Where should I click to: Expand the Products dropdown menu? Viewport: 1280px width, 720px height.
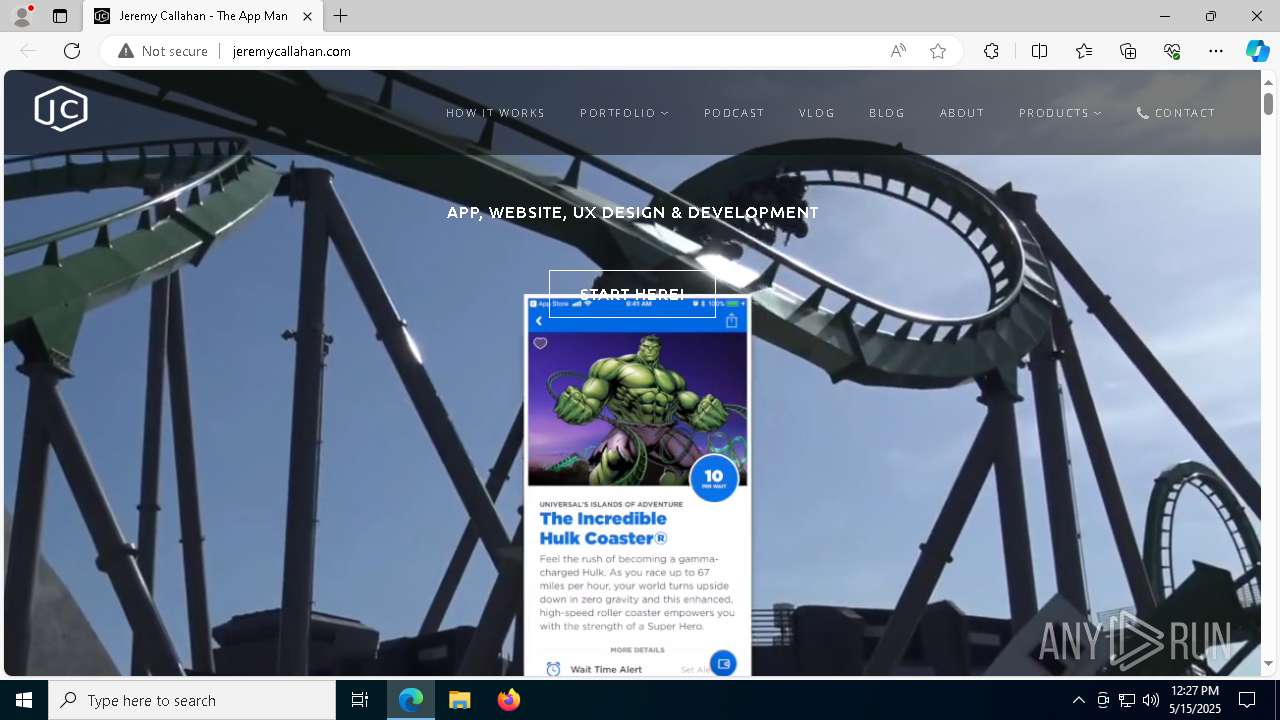pos(1060,113)
